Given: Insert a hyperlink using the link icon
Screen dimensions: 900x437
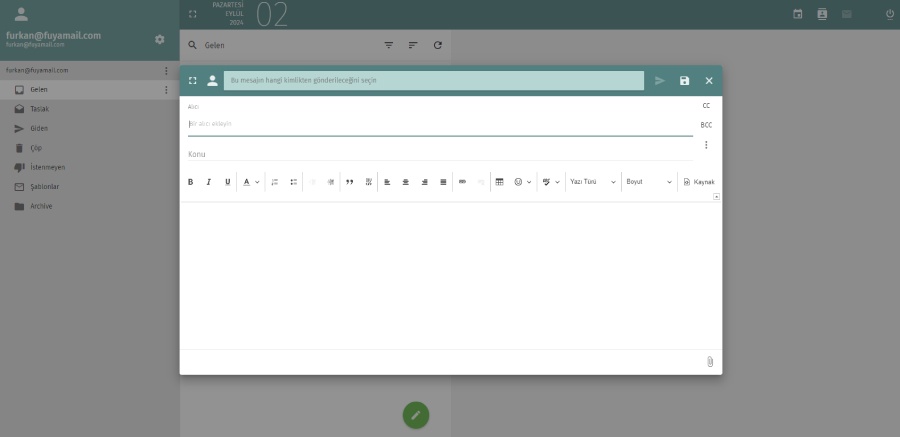Looking at the screenshot, I should [x=462, y=182].
